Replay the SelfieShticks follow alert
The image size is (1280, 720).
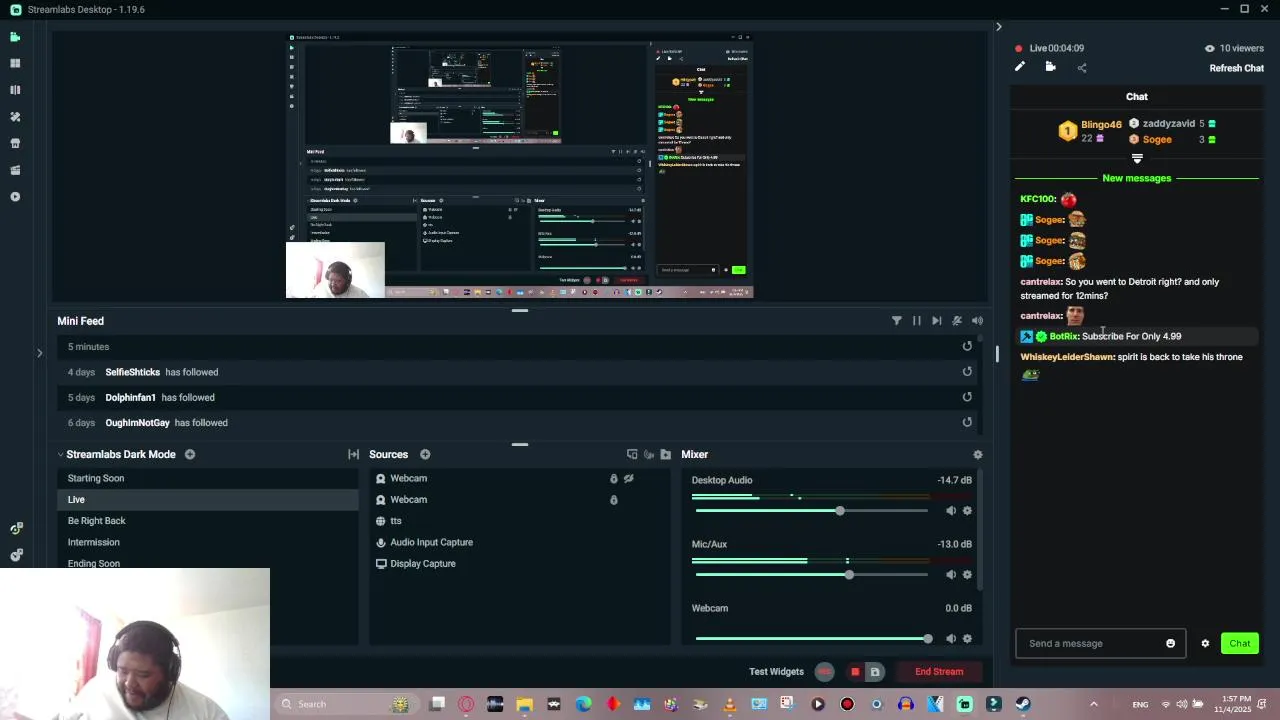pos(967,371)
